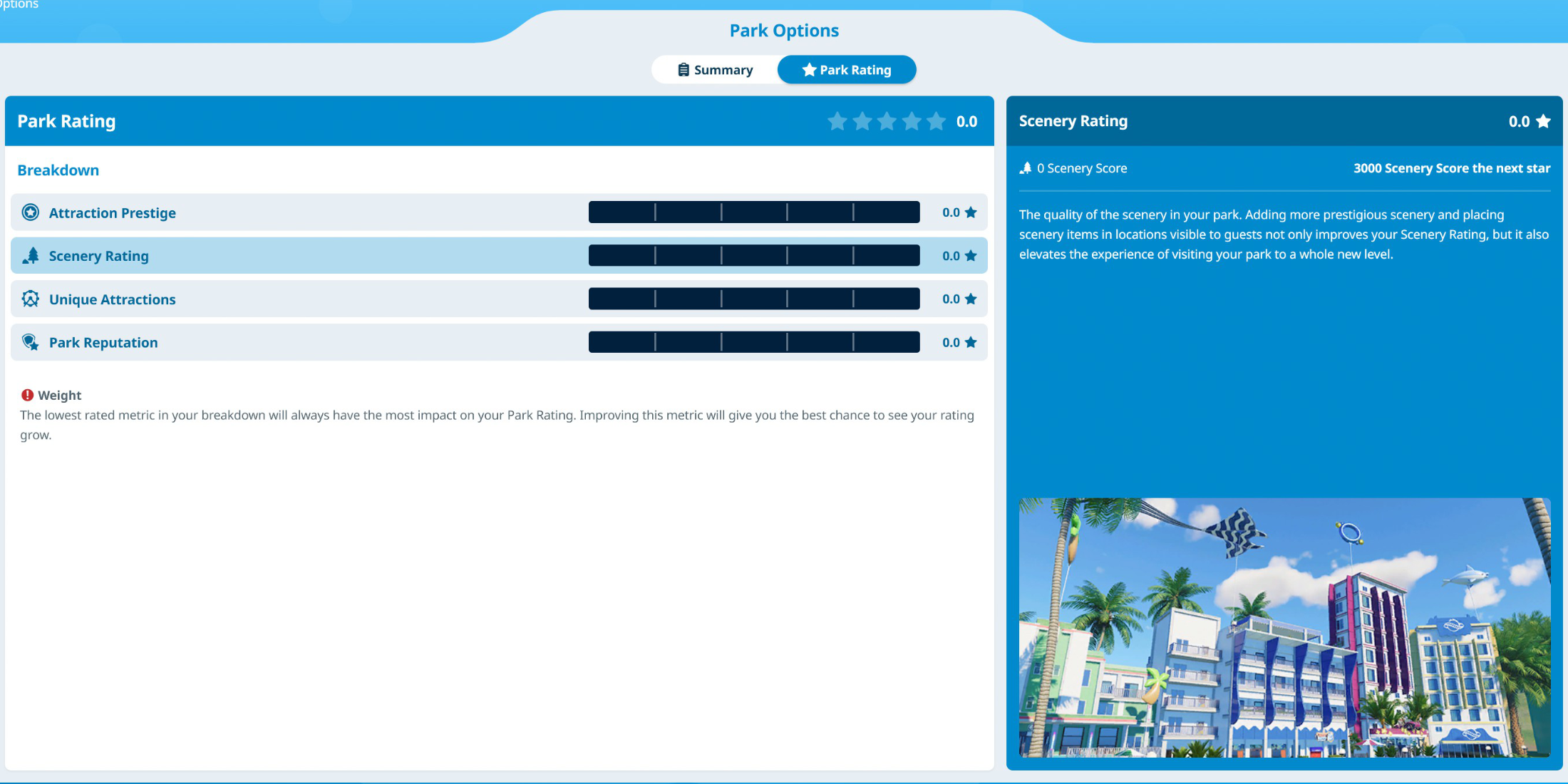Click the Attraction Prestige icon
Screen dimensions: 1568x784
pyautogui.click(x=30, y=212)
